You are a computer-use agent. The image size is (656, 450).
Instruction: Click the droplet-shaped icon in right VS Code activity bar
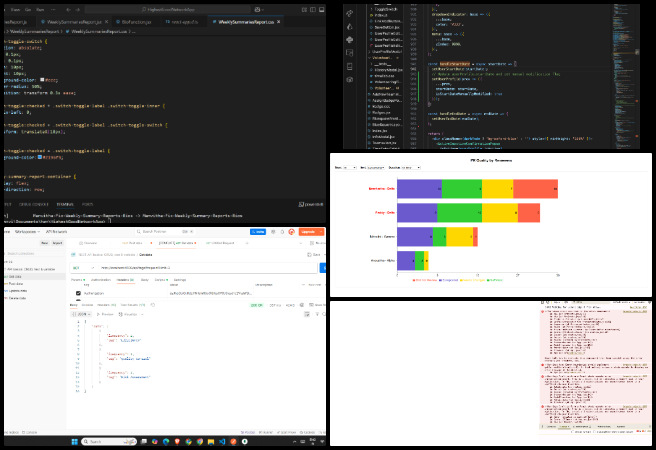point(349,27)
